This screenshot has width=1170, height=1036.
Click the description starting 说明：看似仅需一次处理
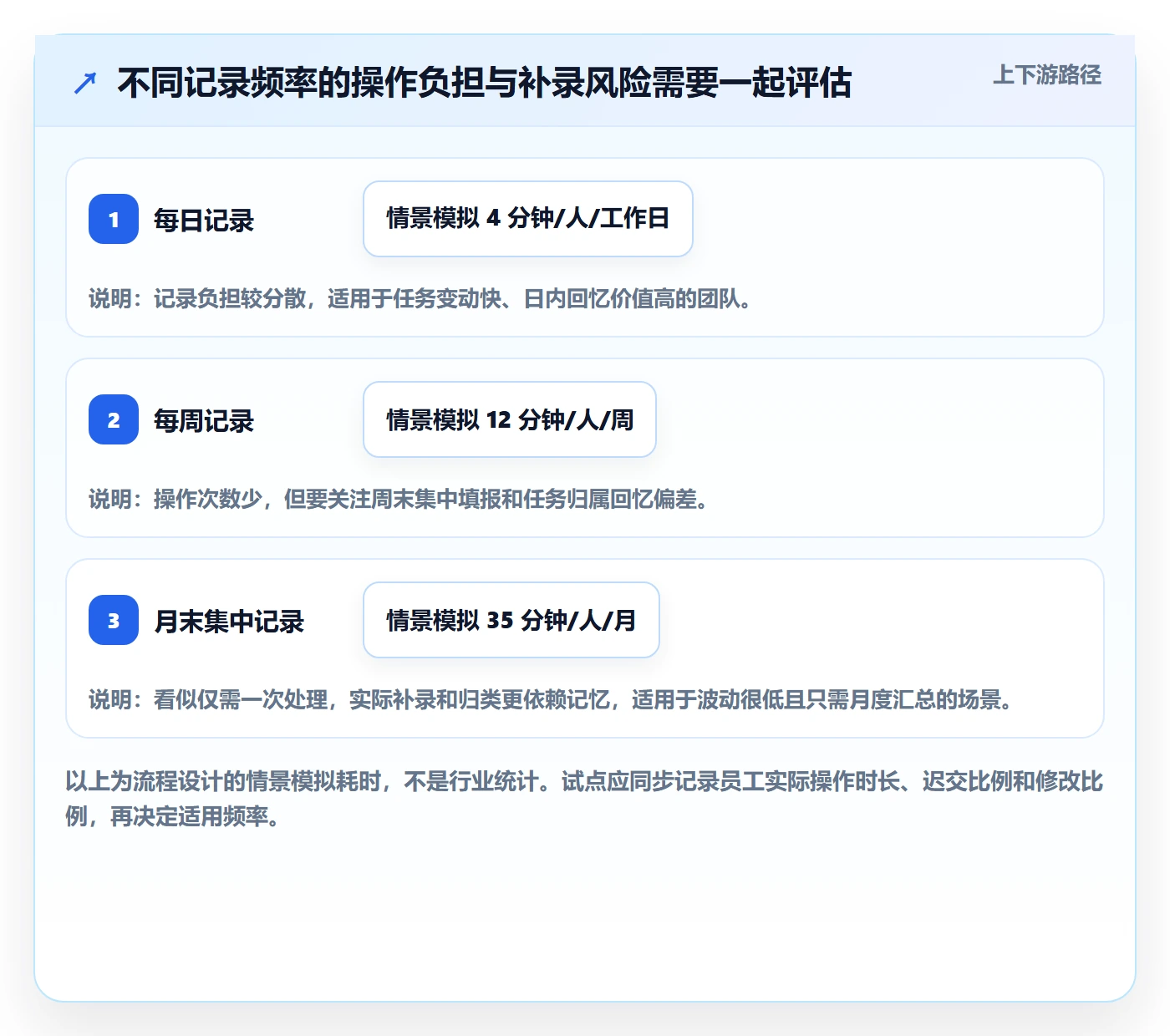click(x=552, y=699)
